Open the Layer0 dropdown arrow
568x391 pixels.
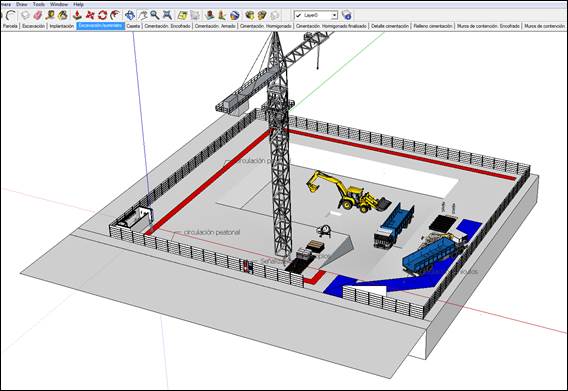coord(334,15)
